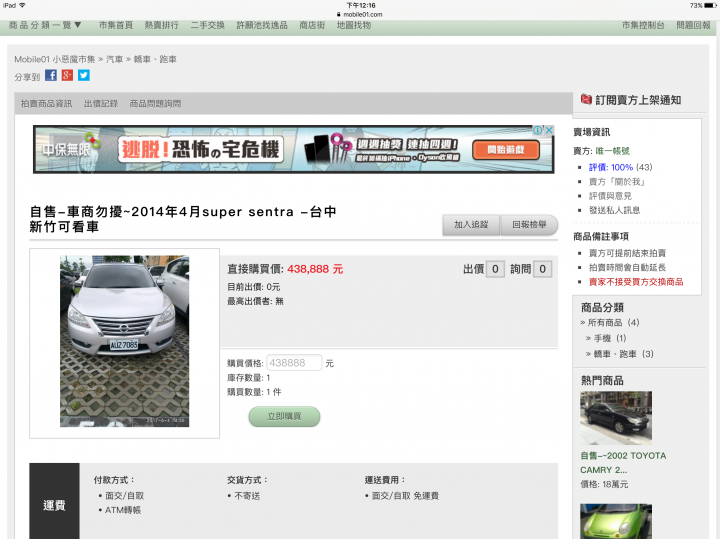Viewport: 720px width, 539px height.
Task: Tap the mobile01.com address bar
Action: 360,14
